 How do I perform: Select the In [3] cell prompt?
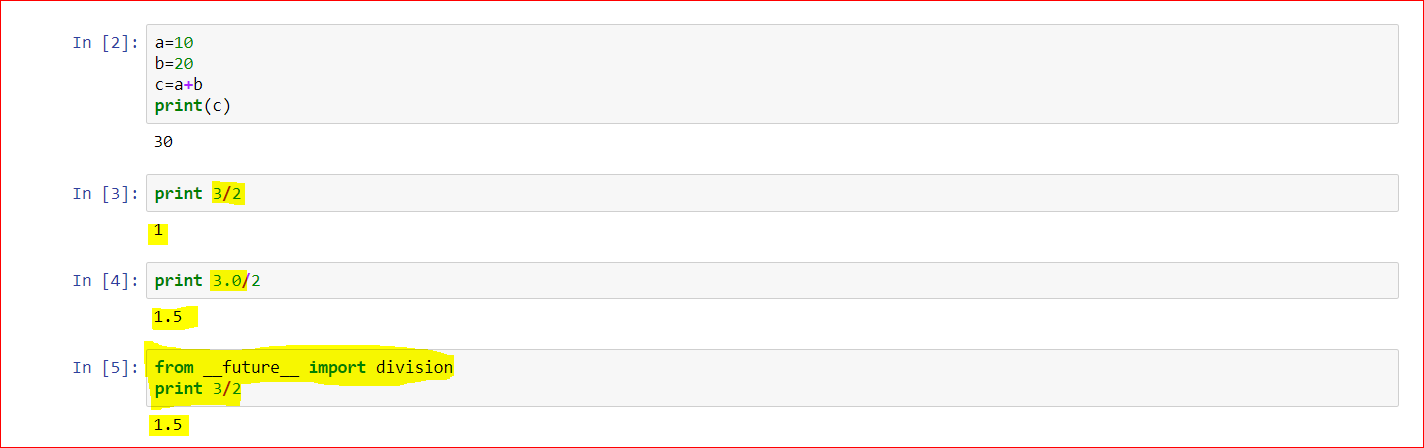[x=106, y=193]
